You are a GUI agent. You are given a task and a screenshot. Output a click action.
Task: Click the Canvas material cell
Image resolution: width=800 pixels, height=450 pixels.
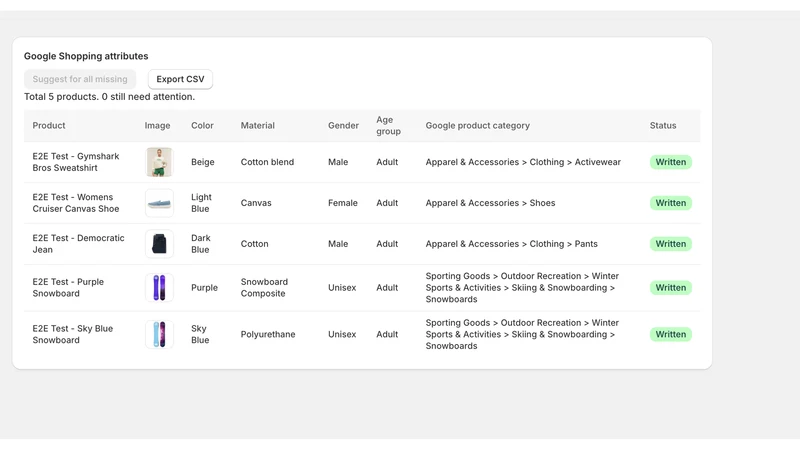(256, 203)
